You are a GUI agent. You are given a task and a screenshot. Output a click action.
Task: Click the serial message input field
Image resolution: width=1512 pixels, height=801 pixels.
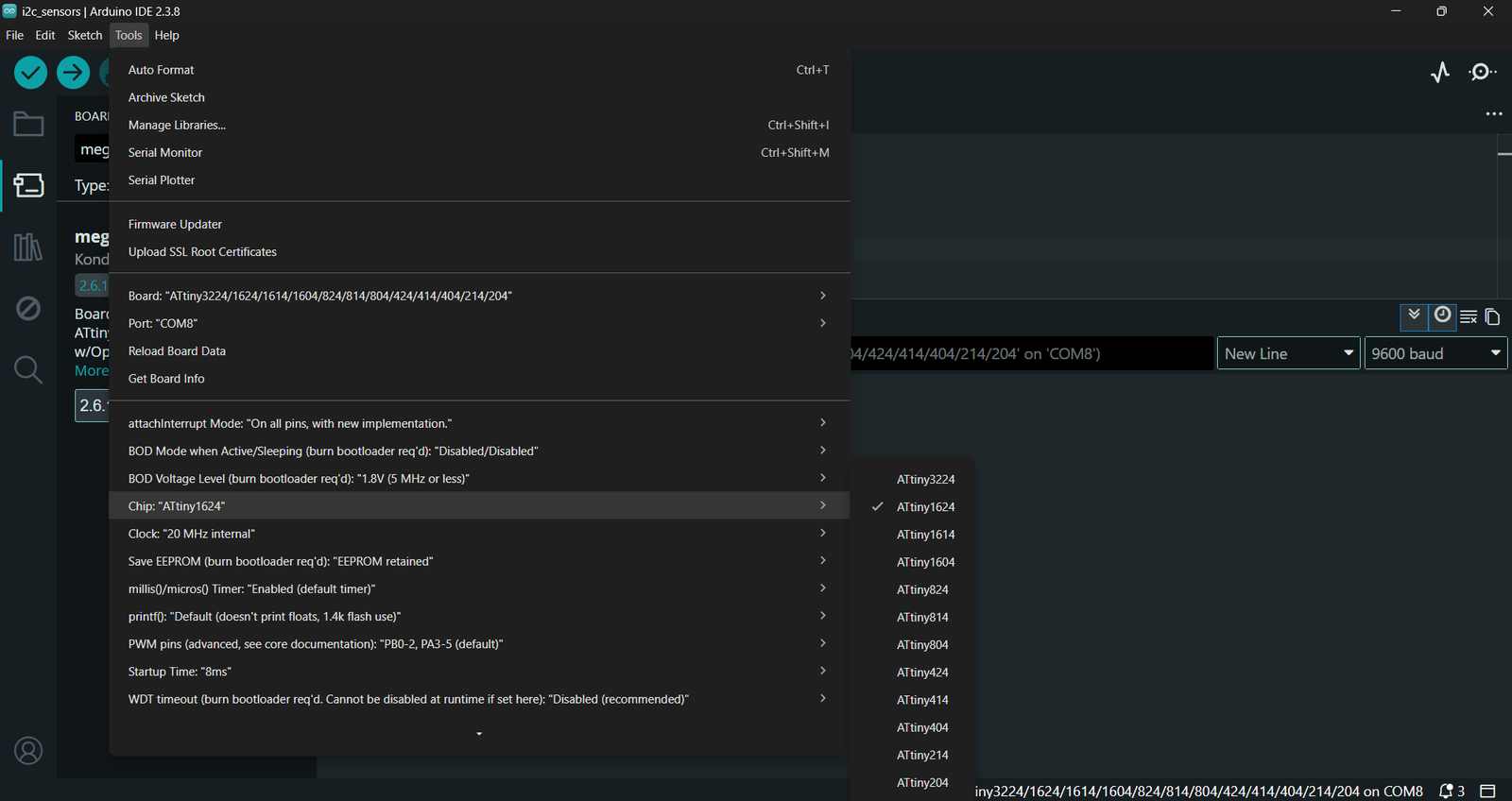(x=1032, y=353)
